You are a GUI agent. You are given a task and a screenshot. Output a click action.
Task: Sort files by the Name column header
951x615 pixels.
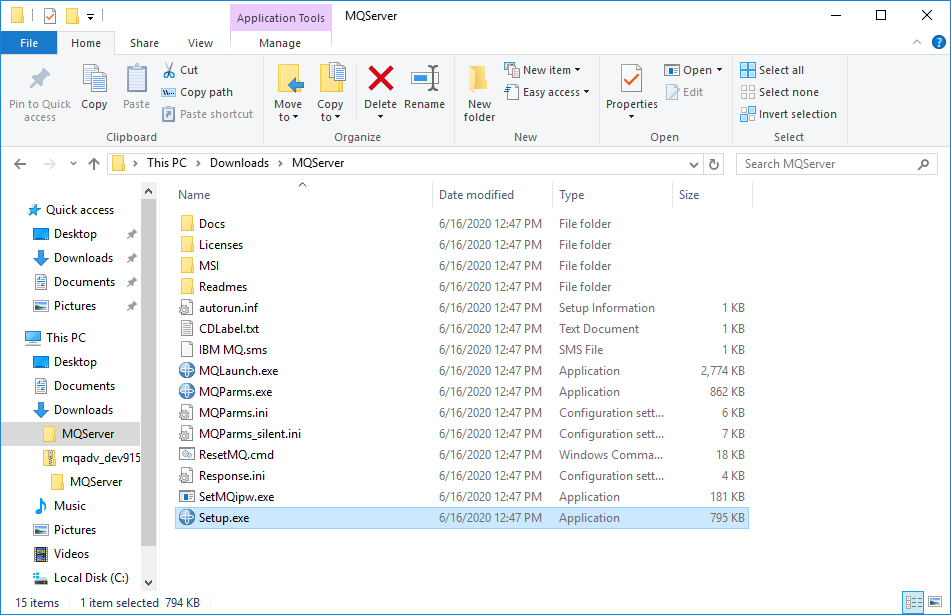tap(303, 195)
